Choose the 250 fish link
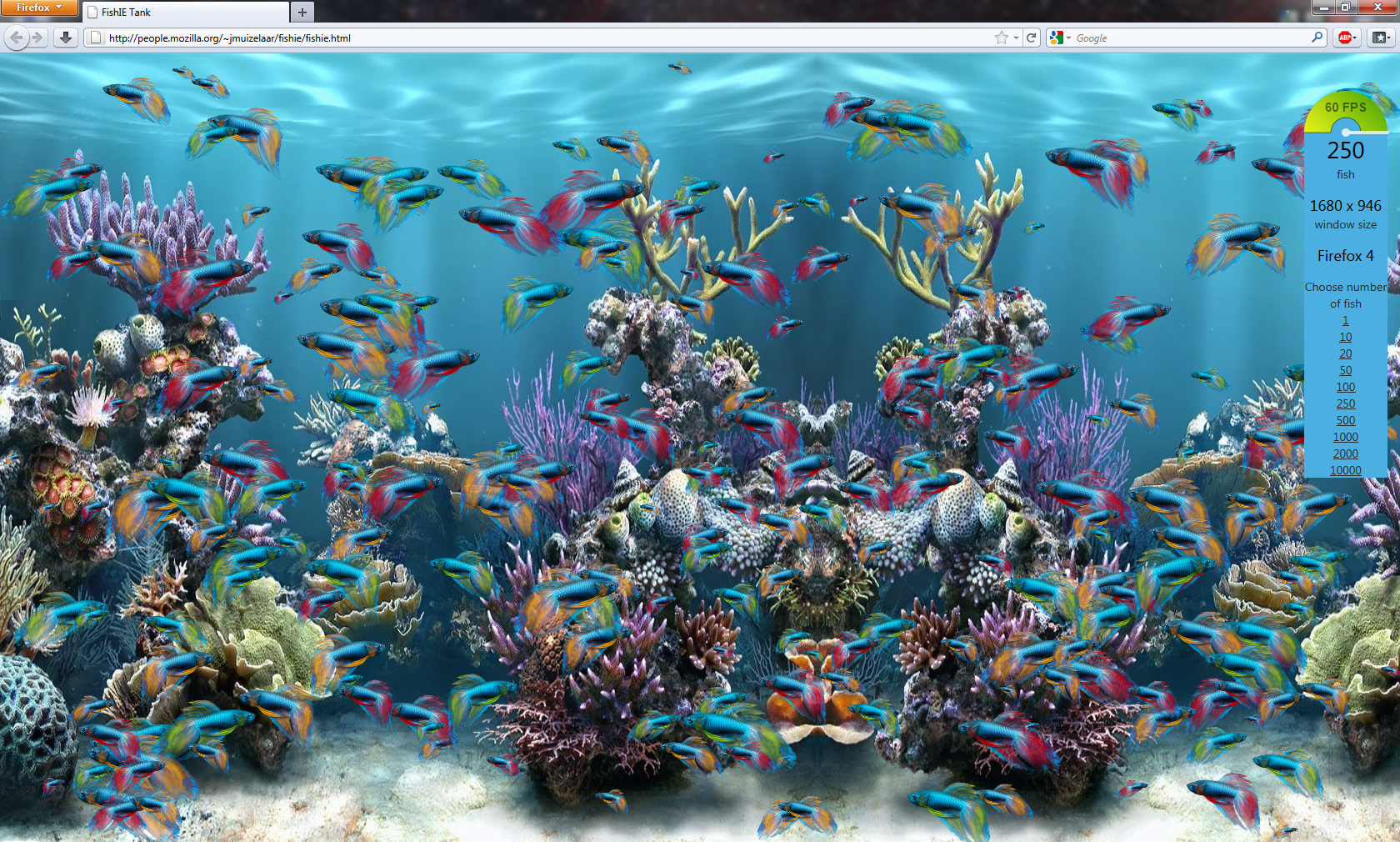Image resolution: width=1400 pixels, height=842 pixels. (1345, 404)
